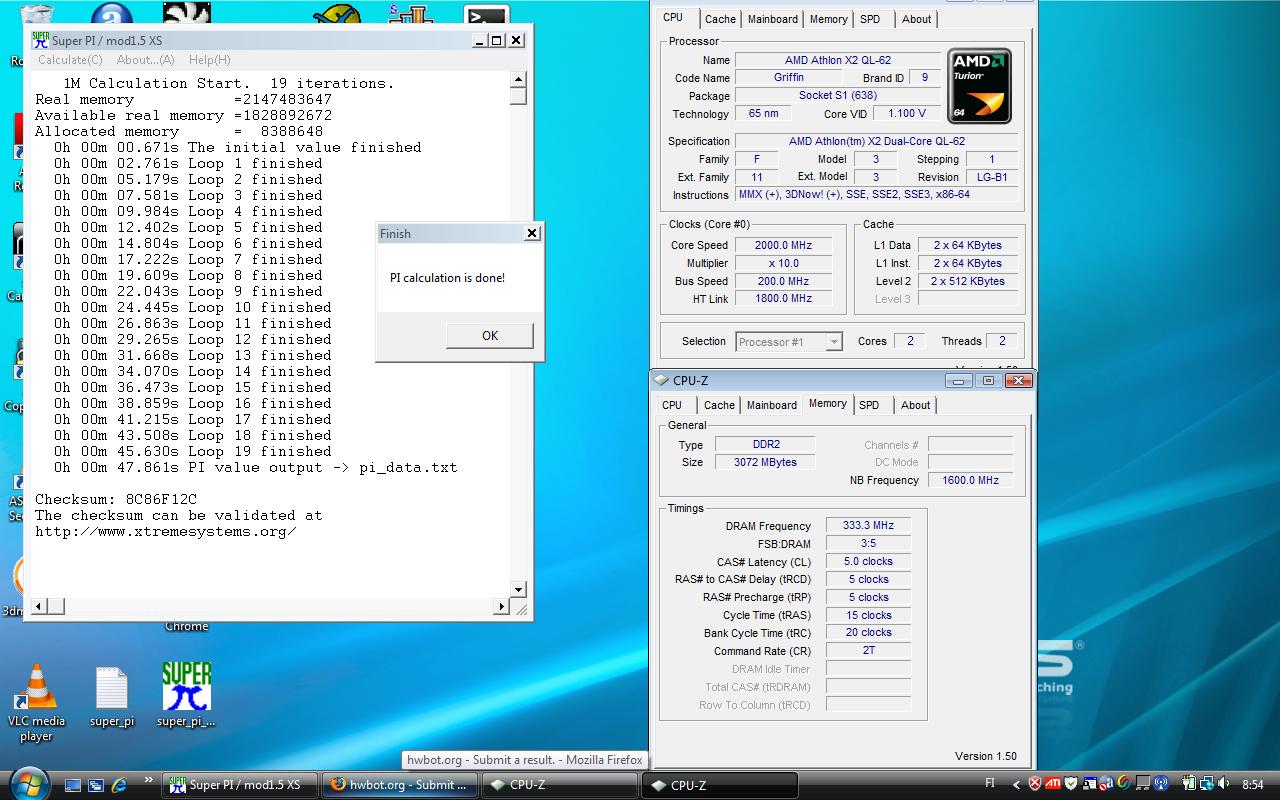
Task: Switch to Memory tab in upper CPU-Z
Action: point(829,19)
